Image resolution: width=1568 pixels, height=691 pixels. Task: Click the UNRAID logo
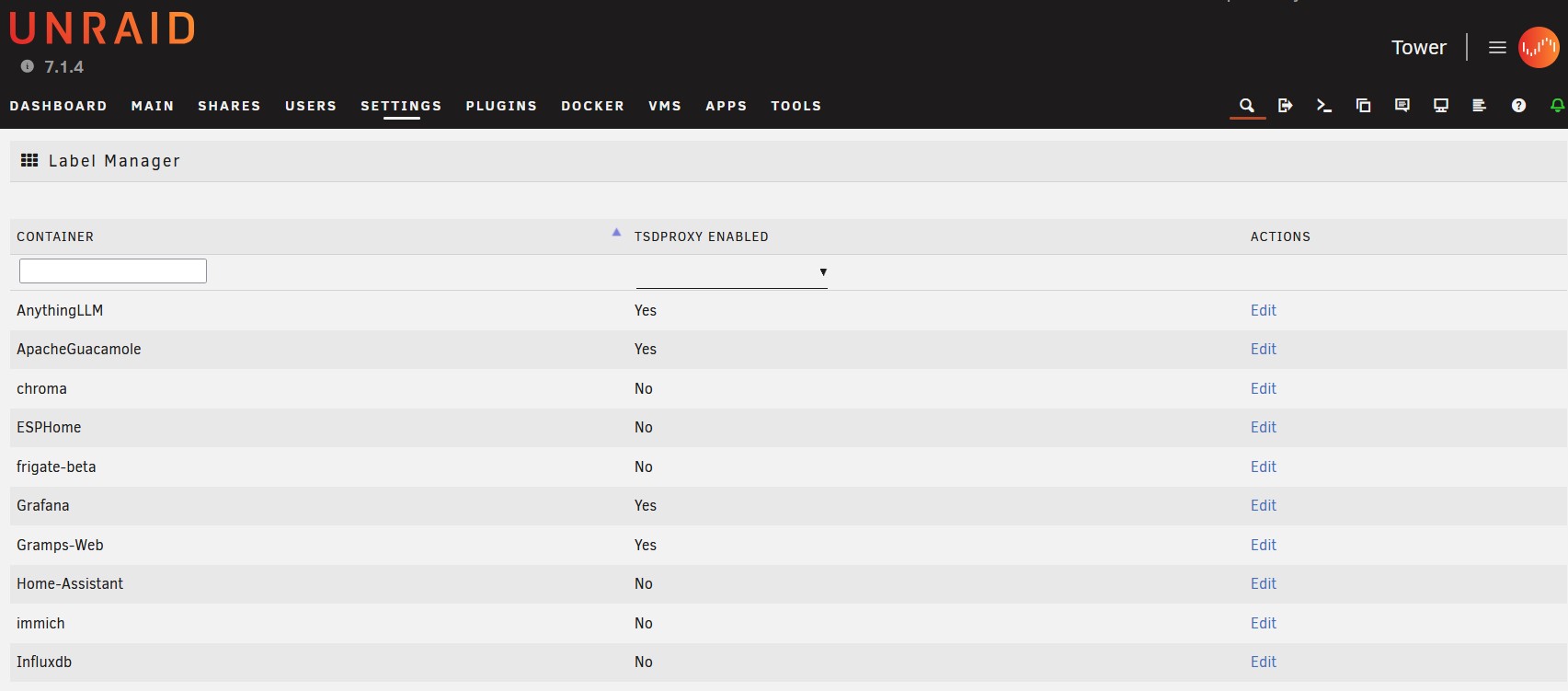[102, 29]
